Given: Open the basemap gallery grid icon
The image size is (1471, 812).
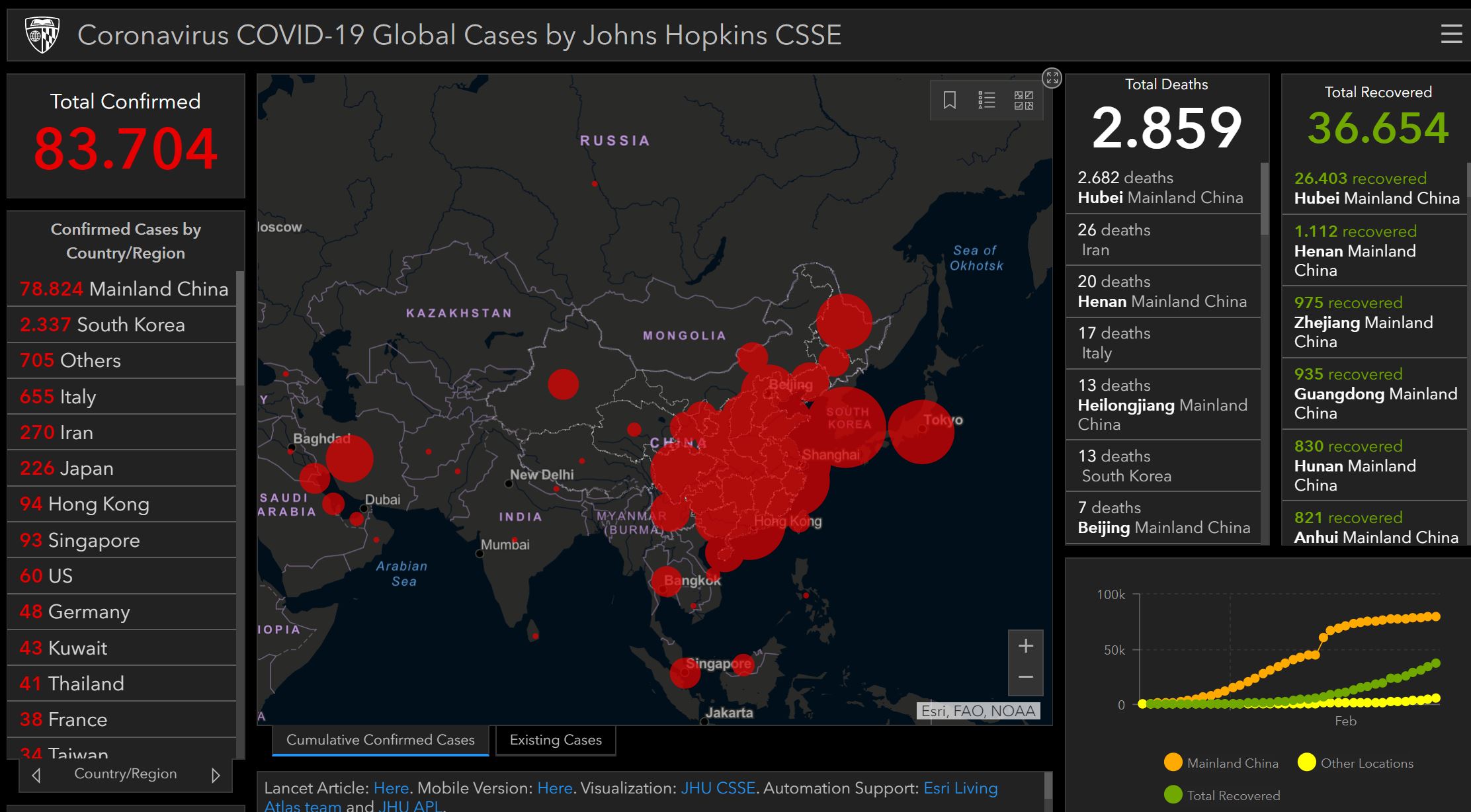Looking at the screenshot, I should [1024, 101].
